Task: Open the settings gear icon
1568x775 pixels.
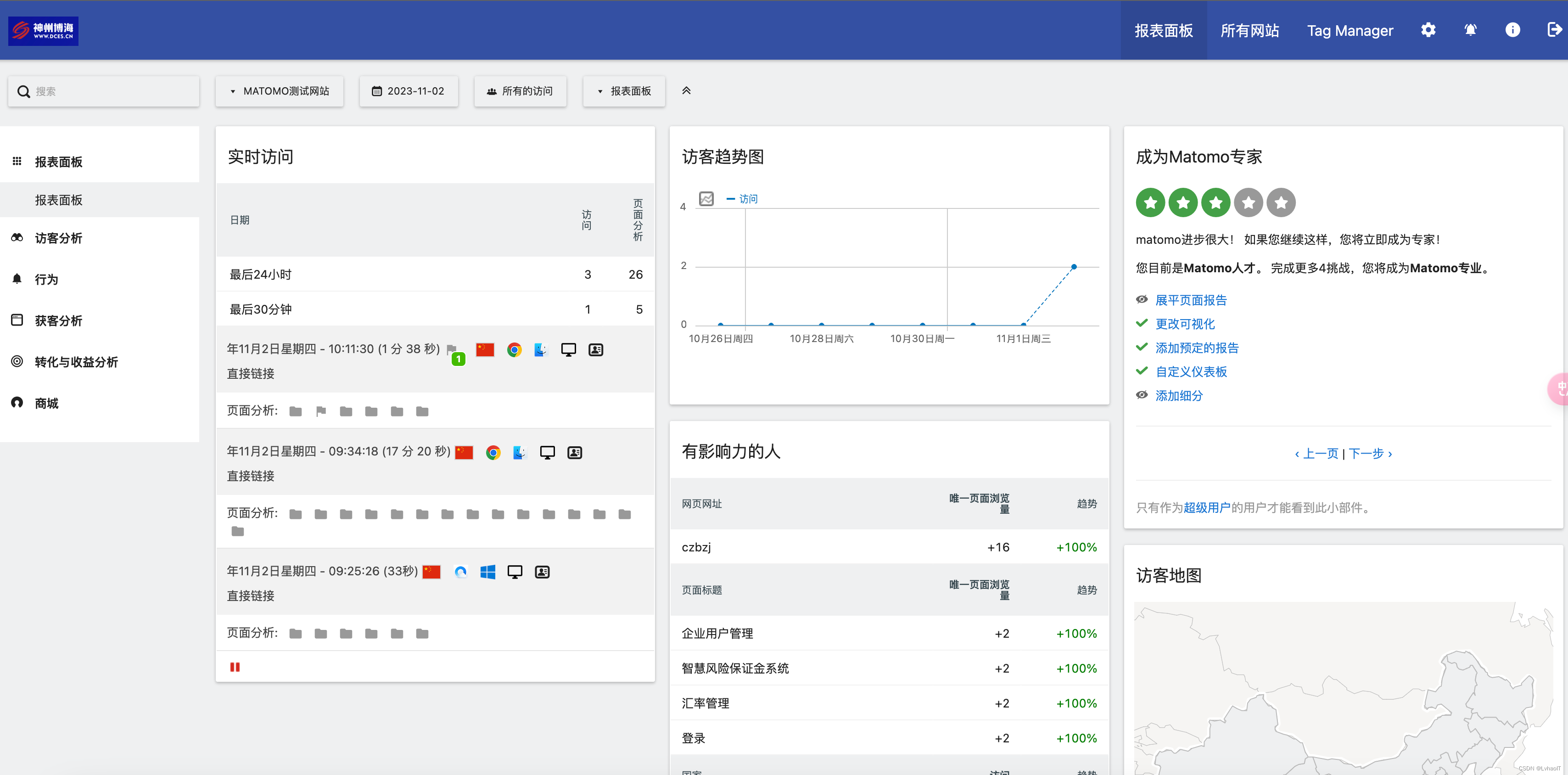Action: point(1428,30)
